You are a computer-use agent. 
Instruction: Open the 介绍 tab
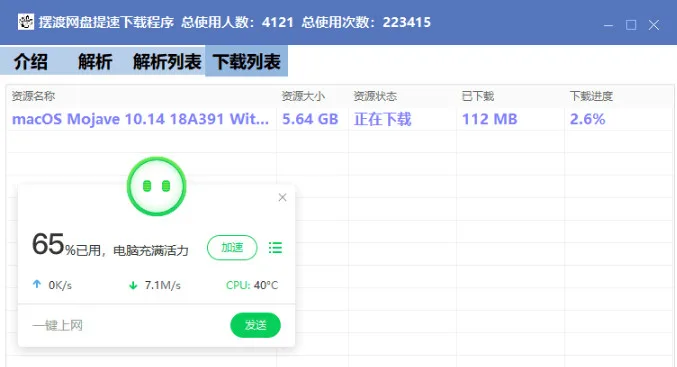click(31, 62)
